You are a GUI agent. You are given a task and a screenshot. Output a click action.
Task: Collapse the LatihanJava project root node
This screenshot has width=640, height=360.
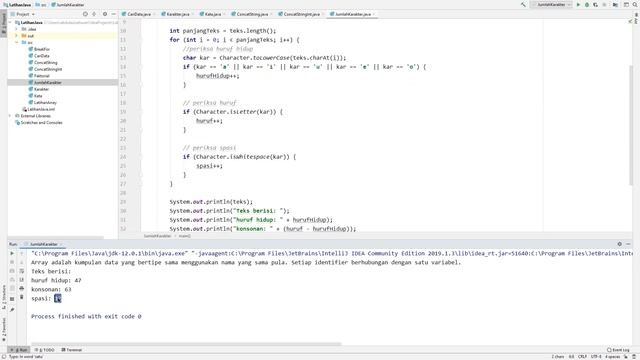11,22
